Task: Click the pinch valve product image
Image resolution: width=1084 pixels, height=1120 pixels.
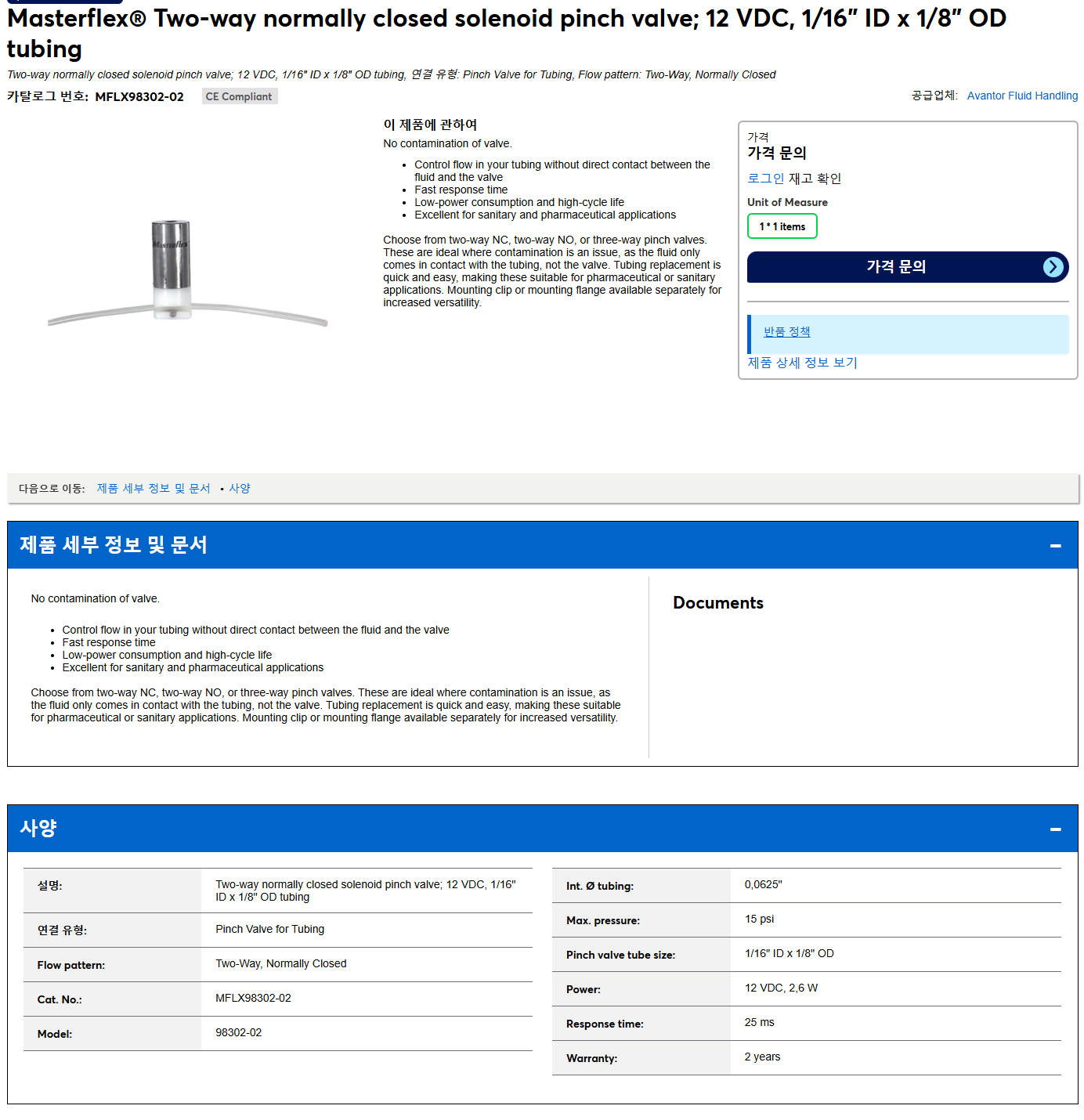Action: [186, 272]
